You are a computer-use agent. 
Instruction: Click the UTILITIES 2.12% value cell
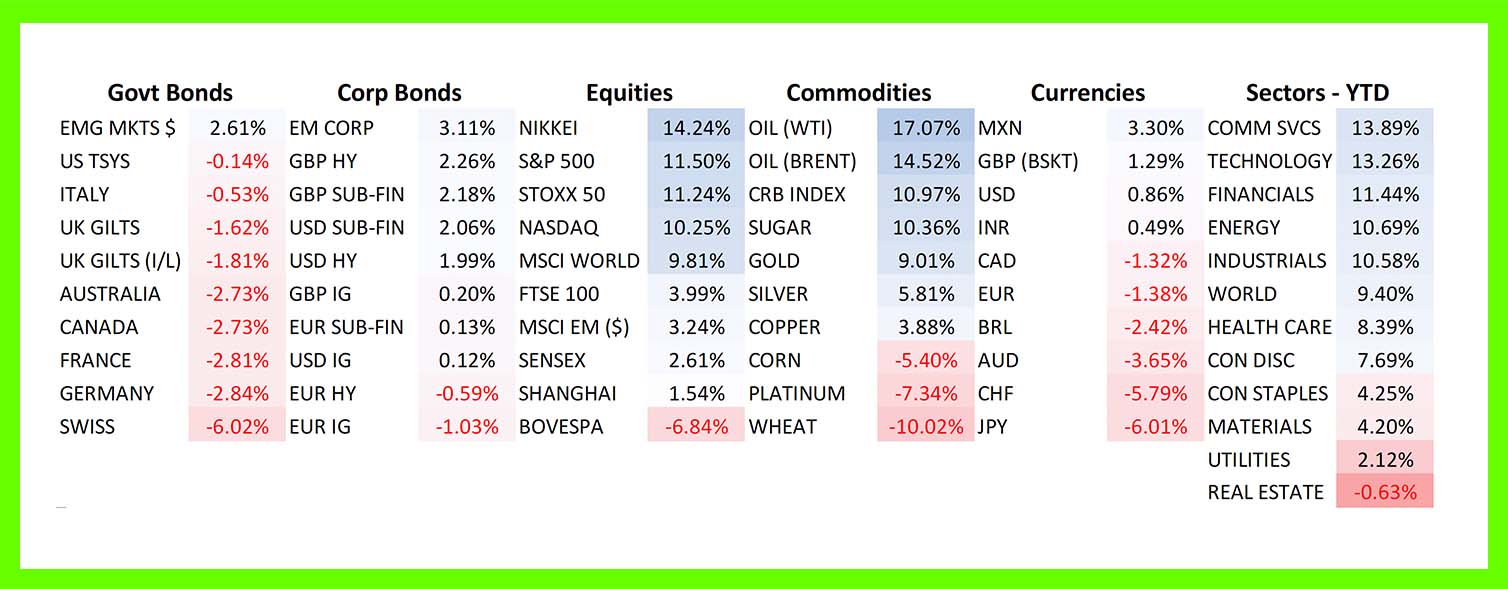click(x=1384, y=460)
